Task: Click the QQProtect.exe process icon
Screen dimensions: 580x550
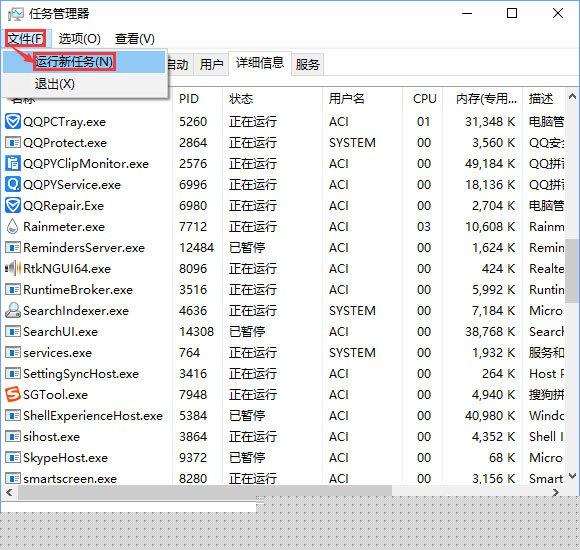Action: pyautogui.click(x=13, y=142)
